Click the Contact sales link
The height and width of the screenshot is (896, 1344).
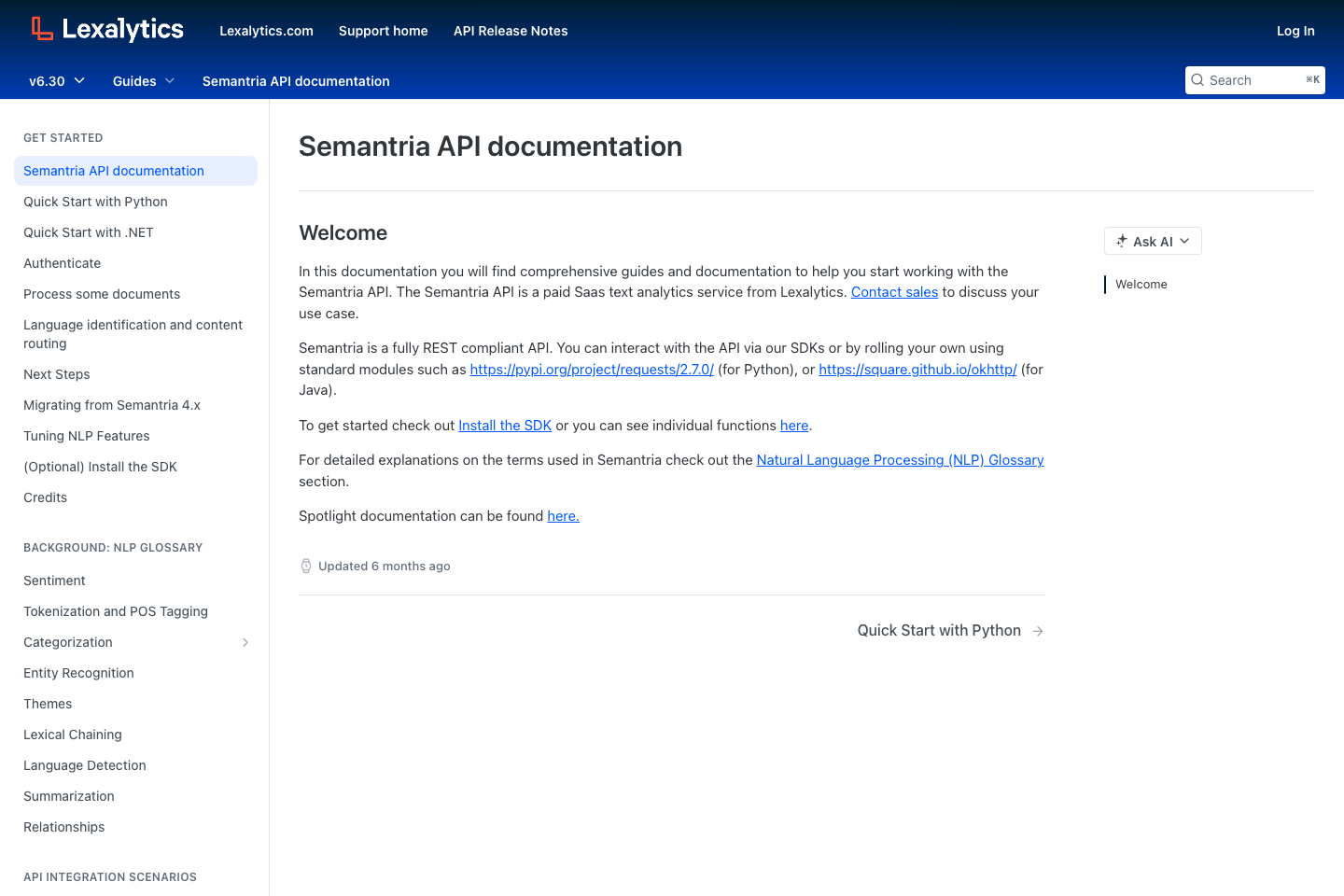pyautogui.click(x=894, y=291)
